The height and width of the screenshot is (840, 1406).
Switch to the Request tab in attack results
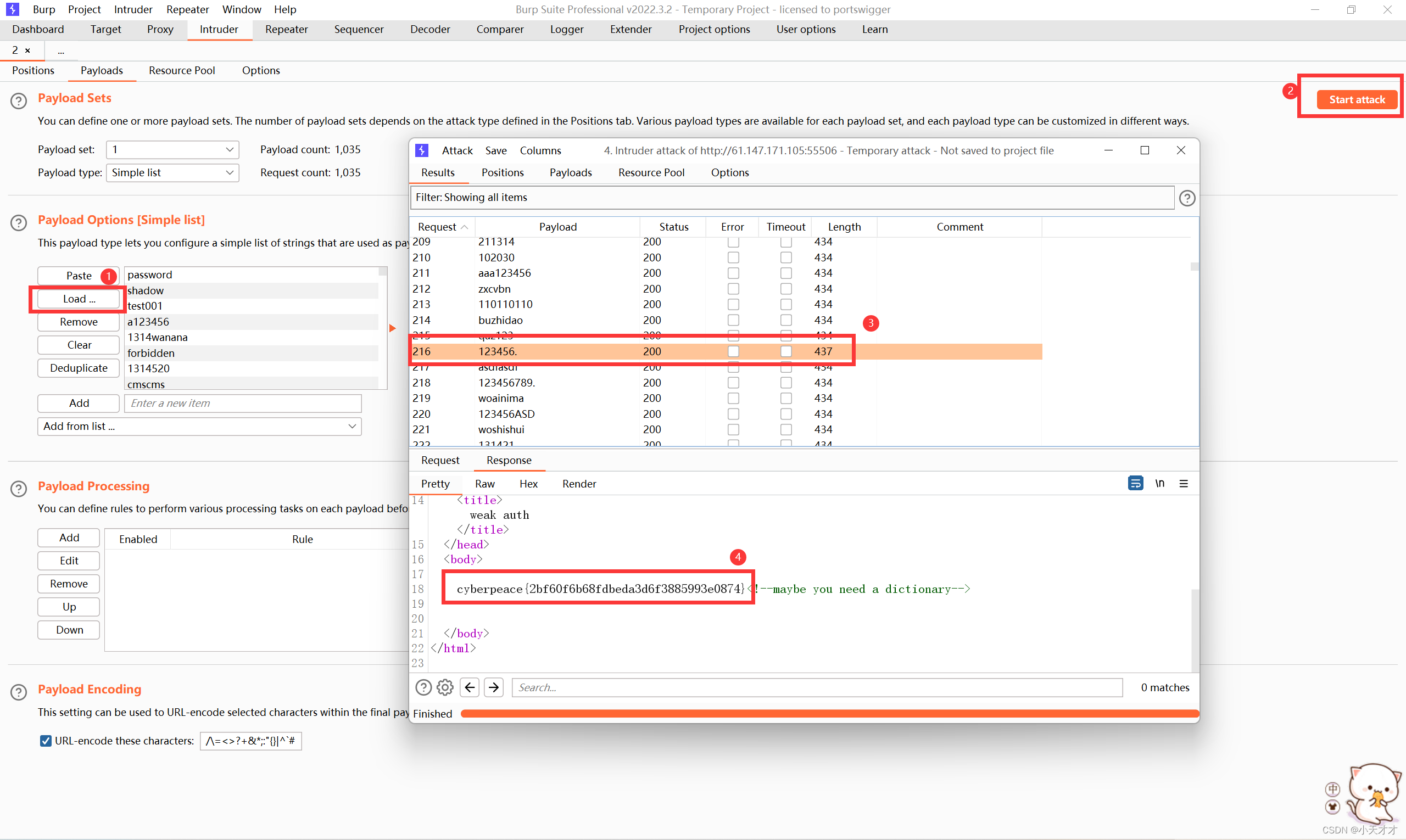pyautogui.click(x=440, y=460)
